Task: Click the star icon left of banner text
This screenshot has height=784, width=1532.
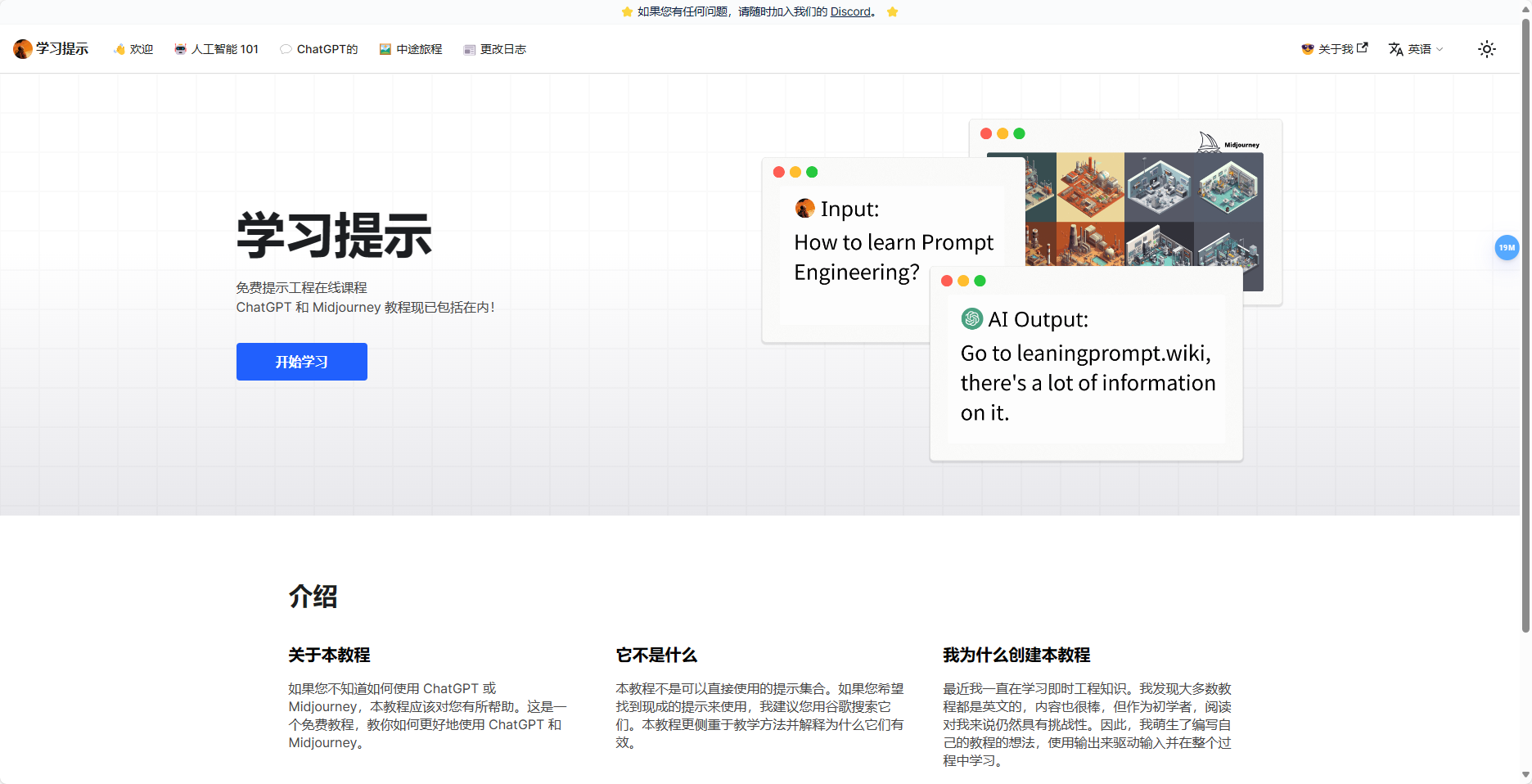Action: click(x=627, y=11)
